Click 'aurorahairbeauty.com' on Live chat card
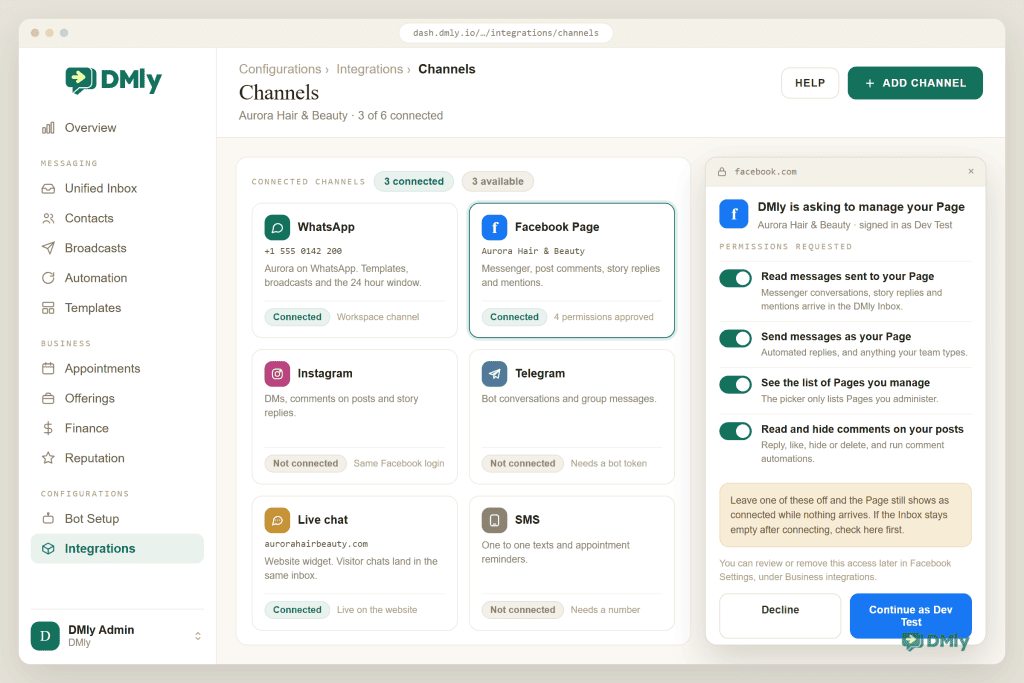The height and width of the screenshot is (683, 1024). click(x=316, y=544)
